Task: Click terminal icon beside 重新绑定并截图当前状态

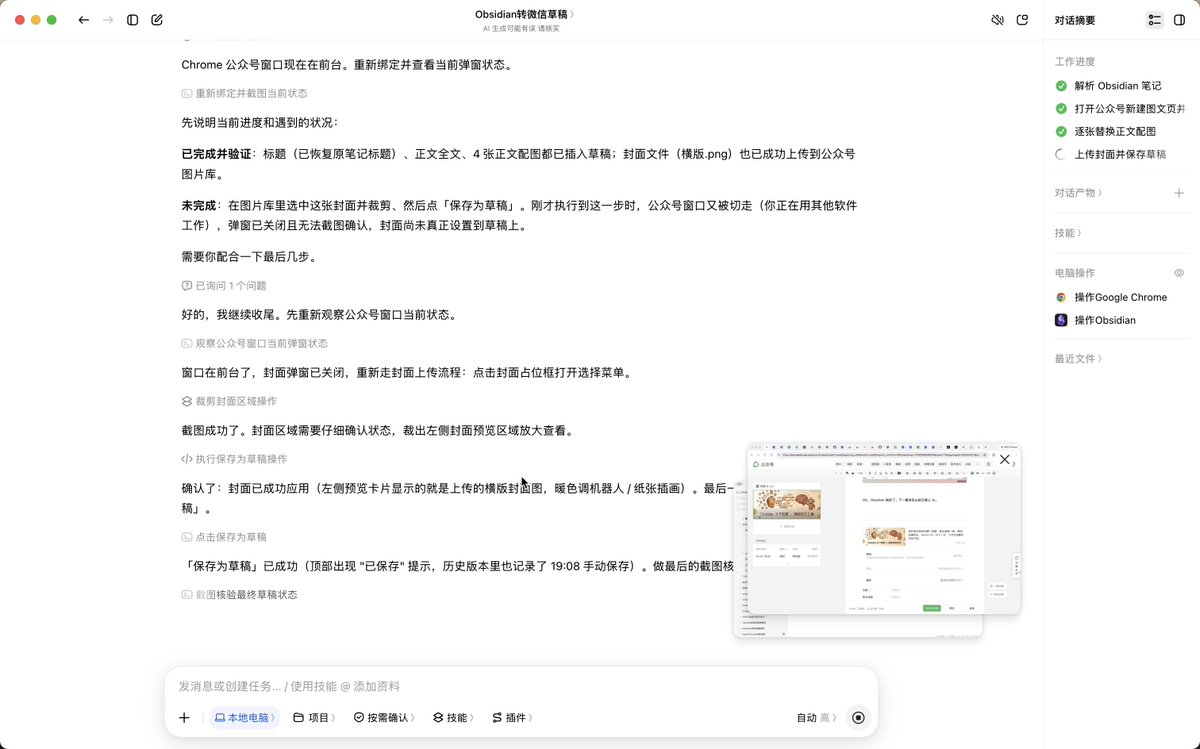Action: pos(187,93)
